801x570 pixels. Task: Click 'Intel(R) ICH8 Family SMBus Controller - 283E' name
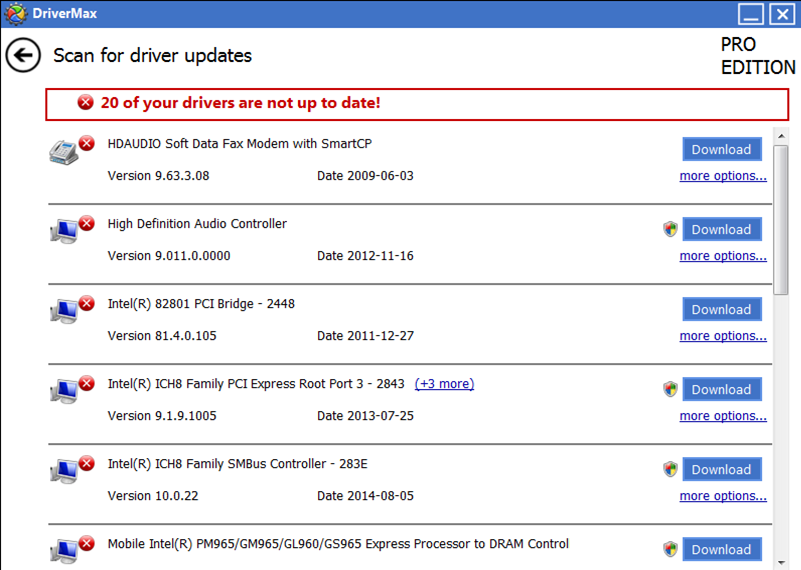(x=238, y=464)
